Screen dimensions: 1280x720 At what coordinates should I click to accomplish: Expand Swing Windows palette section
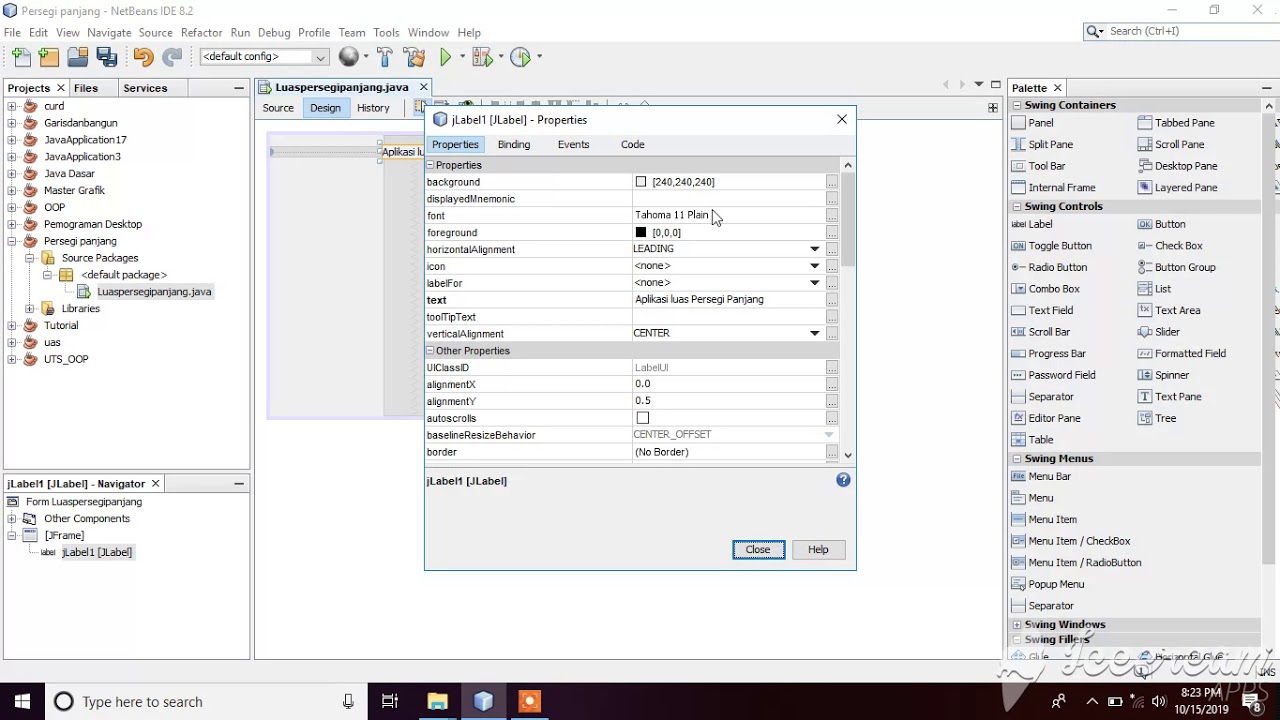[x=1017, y=625]
